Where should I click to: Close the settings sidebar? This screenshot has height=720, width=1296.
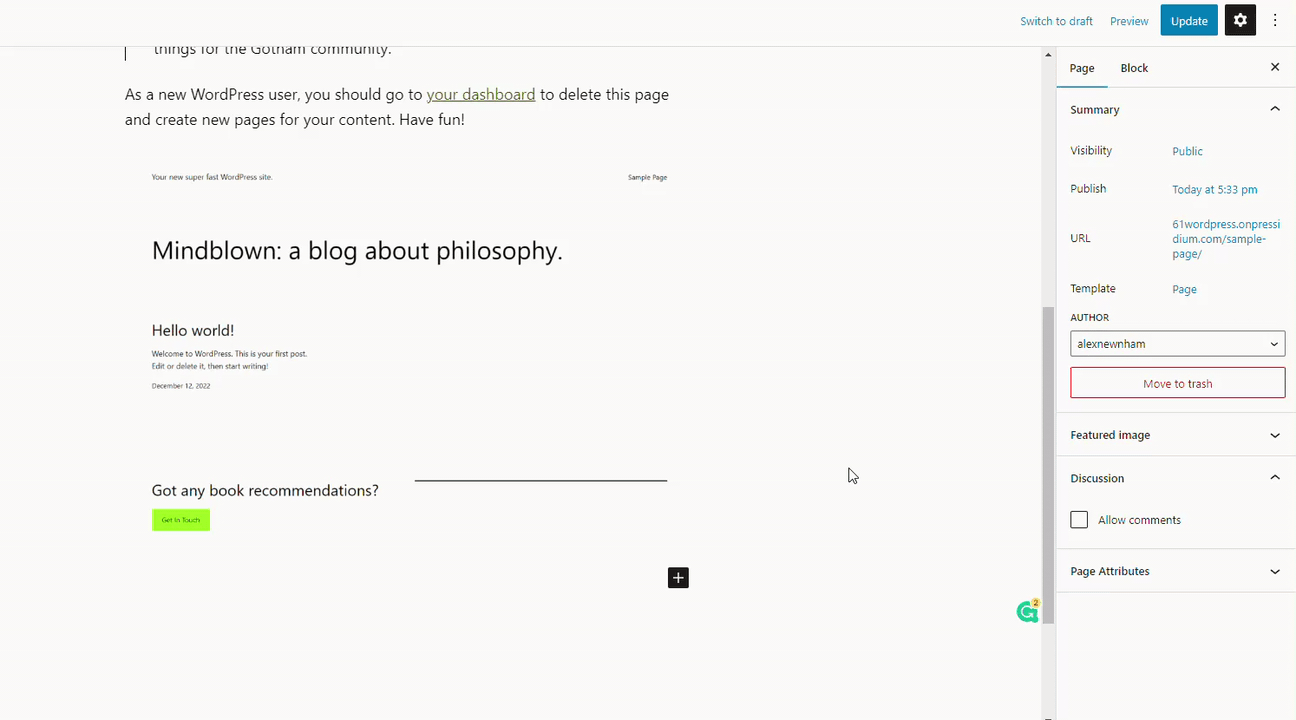pos(1275,67)
